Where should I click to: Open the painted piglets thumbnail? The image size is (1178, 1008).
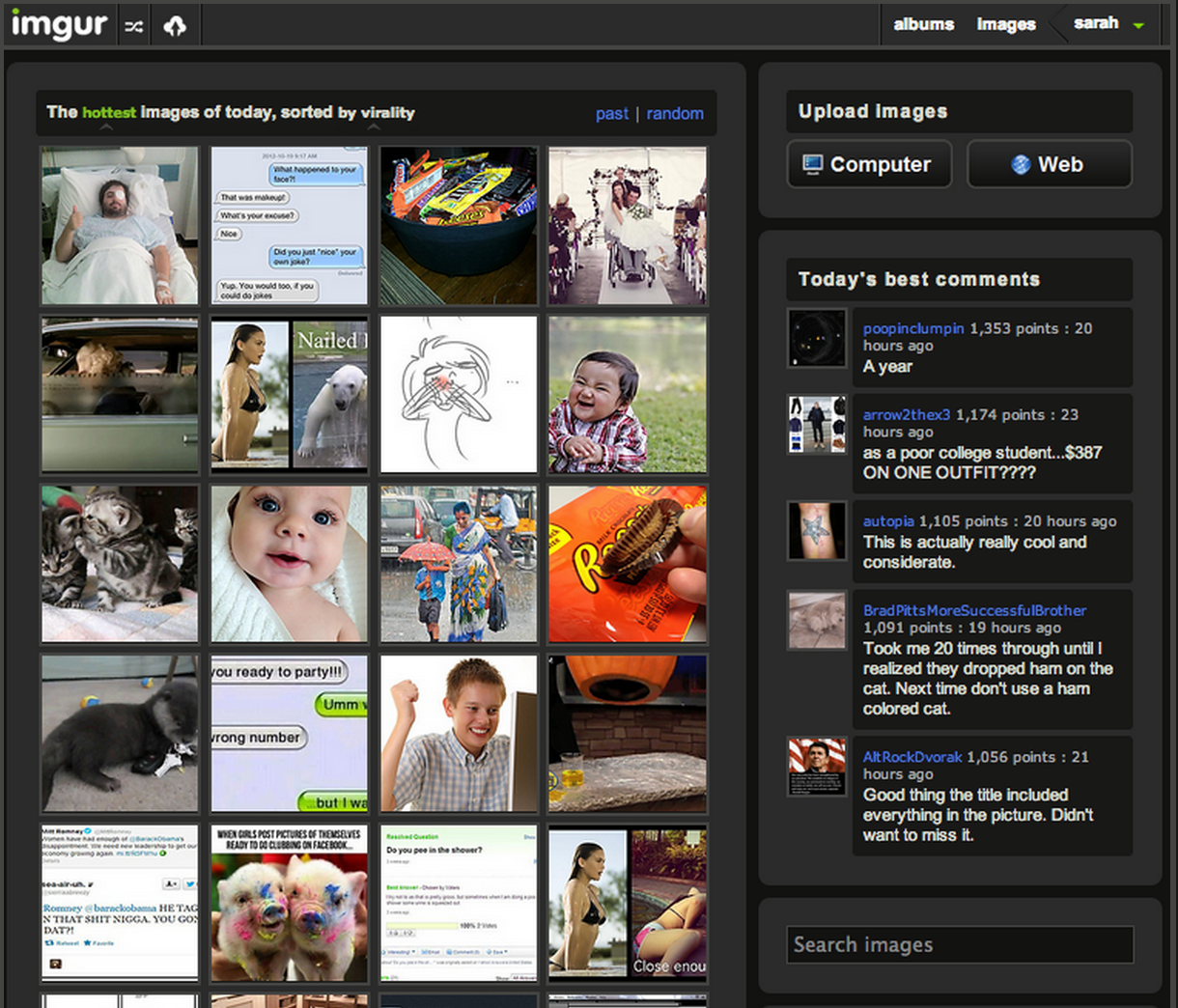(x=289, y=903)
